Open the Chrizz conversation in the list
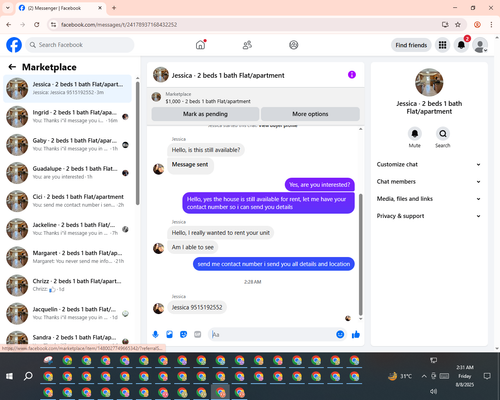This screenshot has width=500, height=400. (67, 285)
